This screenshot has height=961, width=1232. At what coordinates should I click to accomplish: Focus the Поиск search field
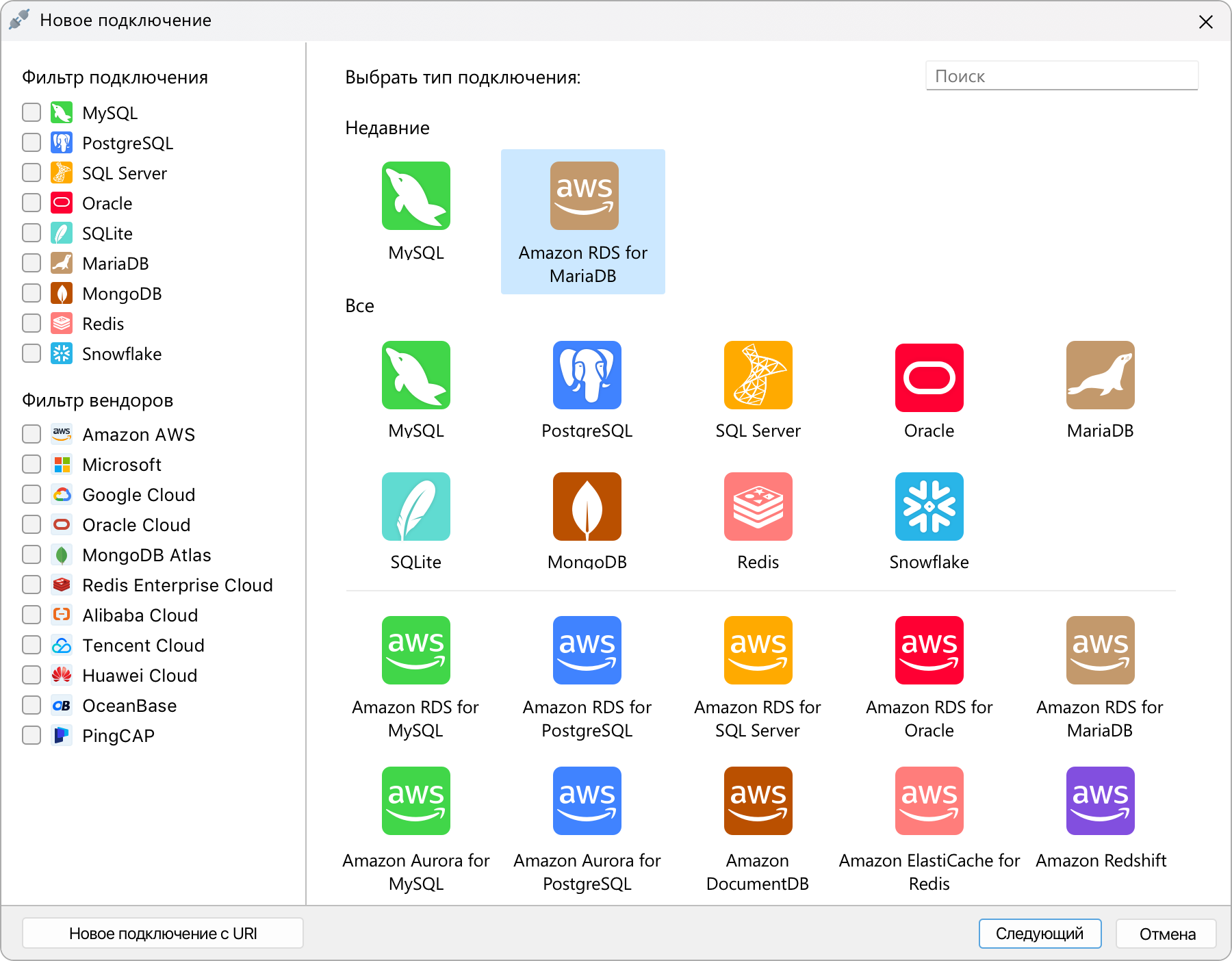[x=1062, y=76]
